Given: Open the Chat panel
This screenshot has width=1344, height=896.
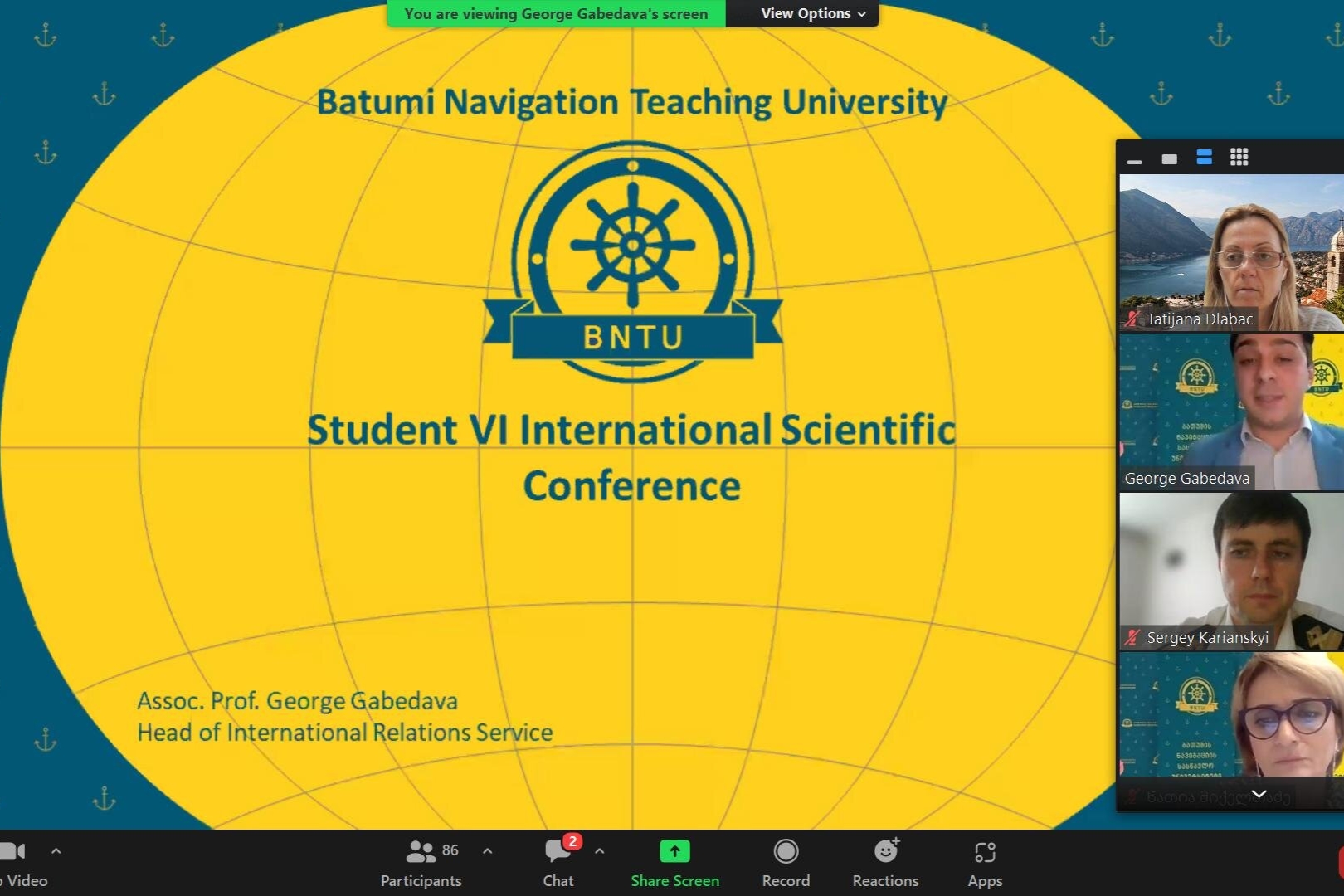Looking at the screenshot, I should [558, 863].
